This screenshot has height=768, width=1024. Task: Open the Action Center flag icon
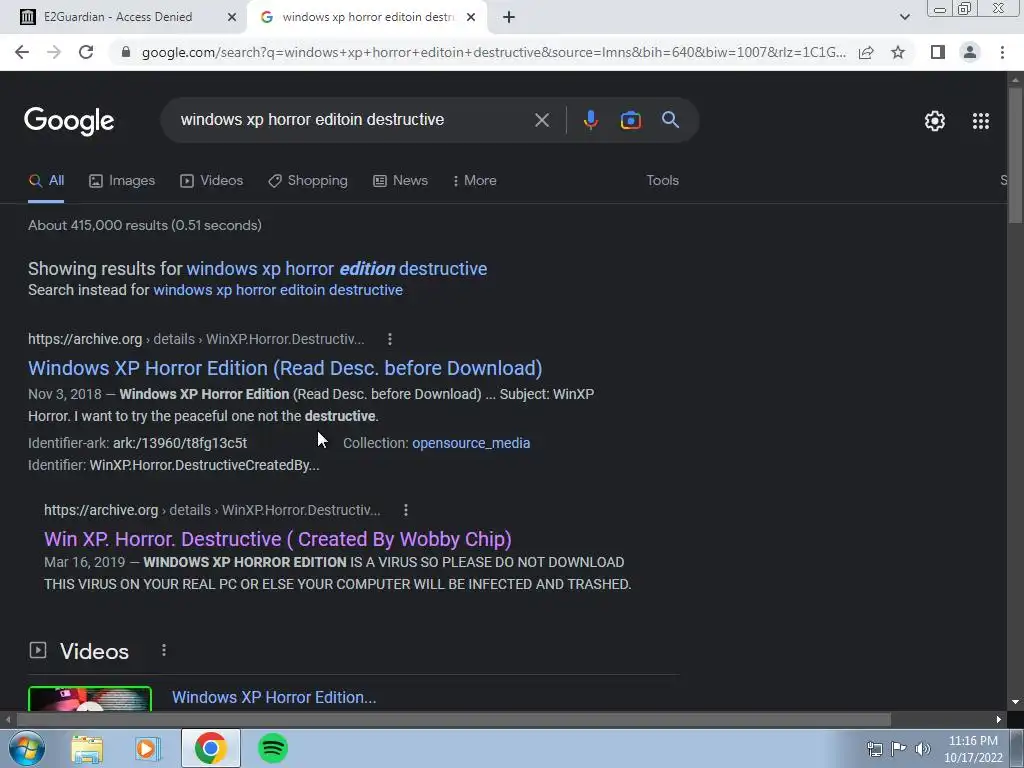899,749
